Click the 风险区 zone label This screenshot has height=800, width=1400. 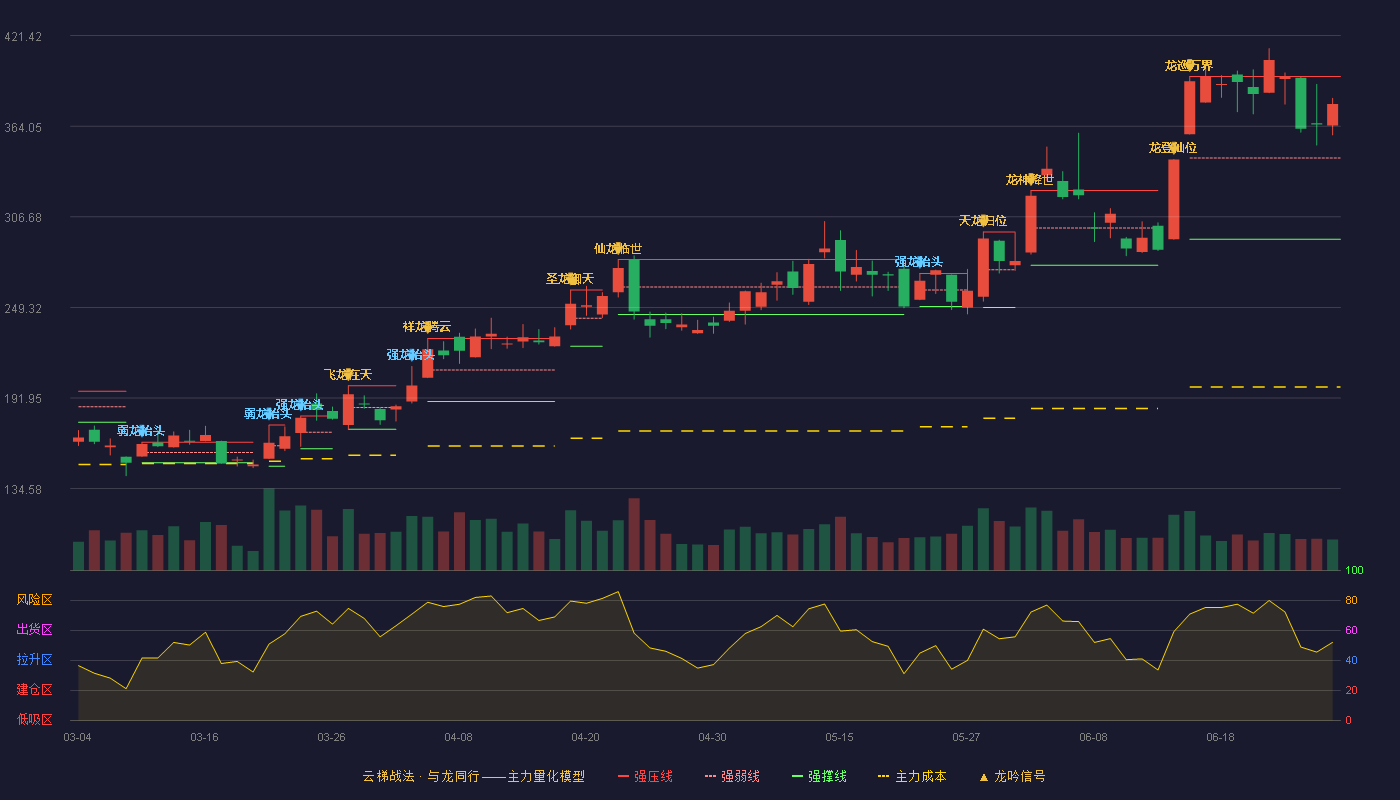coord(34,600)
